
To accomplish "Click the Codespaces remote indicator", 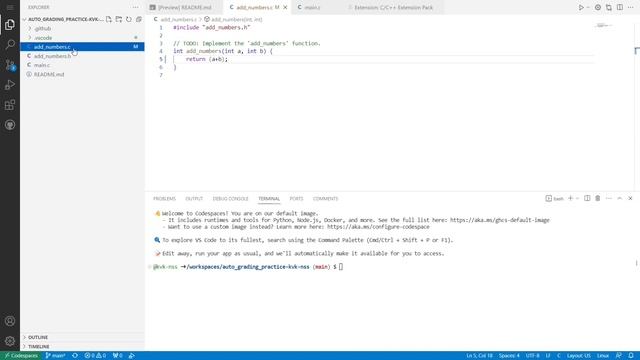I will coord(21,356).
